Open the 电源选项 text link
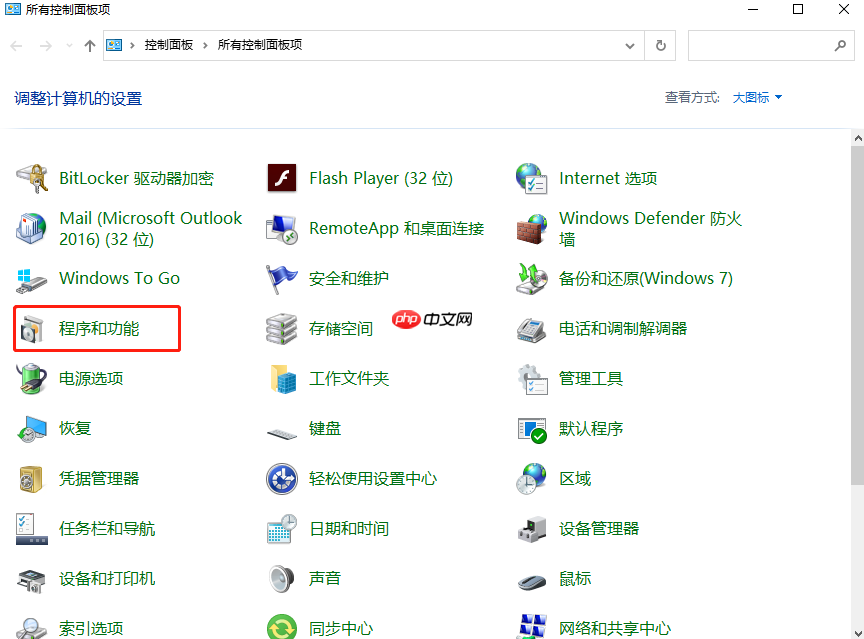 [x=91, y=379]
